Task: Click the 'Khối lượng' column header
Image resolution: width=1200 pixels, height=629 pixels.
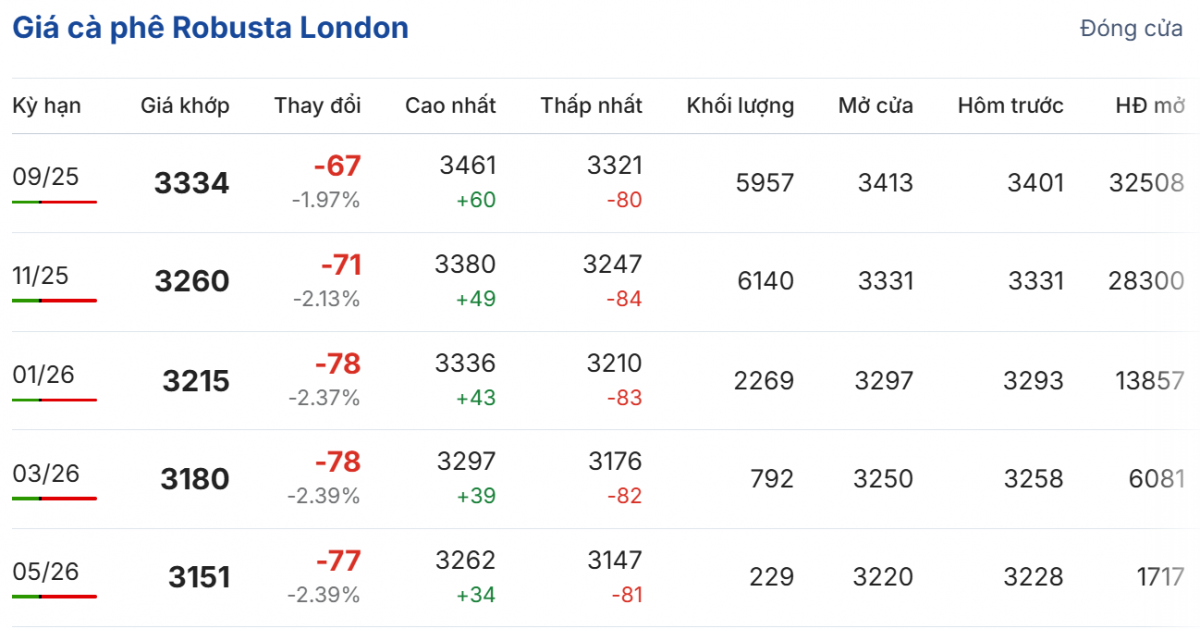Action: click(x=740, y=106)
